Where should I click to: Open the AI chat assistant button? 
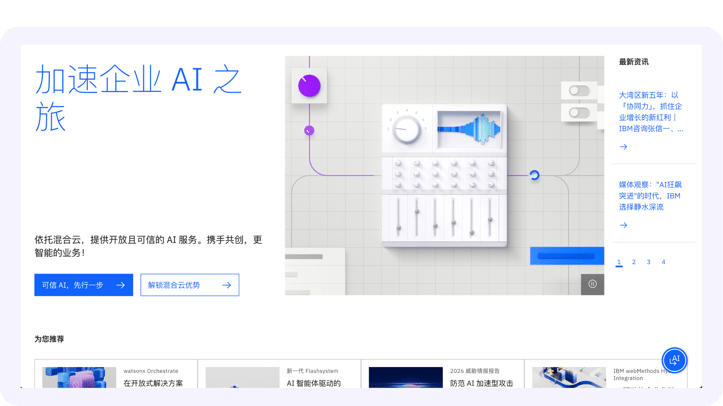pyautogui.click(x=674, y=360)
